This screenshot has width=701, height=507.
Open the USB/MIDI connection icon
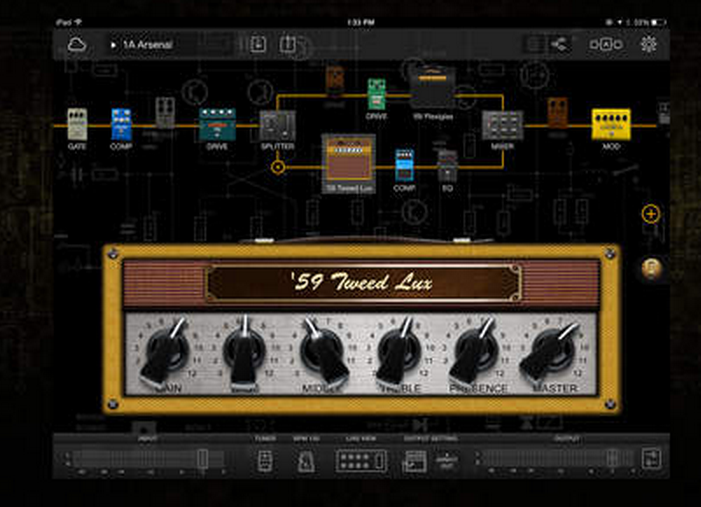click(559, 44)
